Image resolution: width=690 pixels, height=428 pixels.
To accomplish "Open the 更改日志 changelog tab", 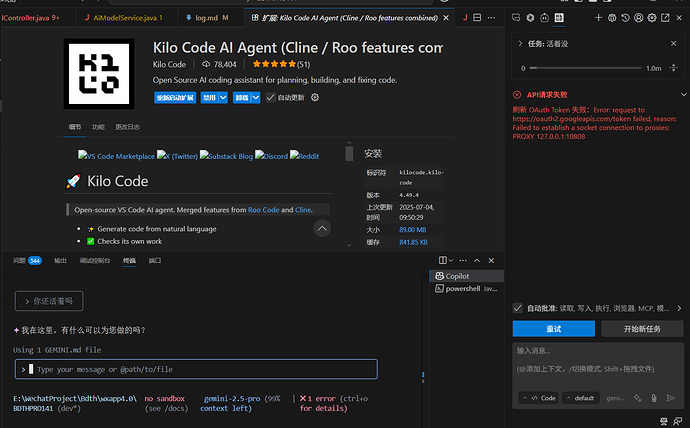I will 128,127.
